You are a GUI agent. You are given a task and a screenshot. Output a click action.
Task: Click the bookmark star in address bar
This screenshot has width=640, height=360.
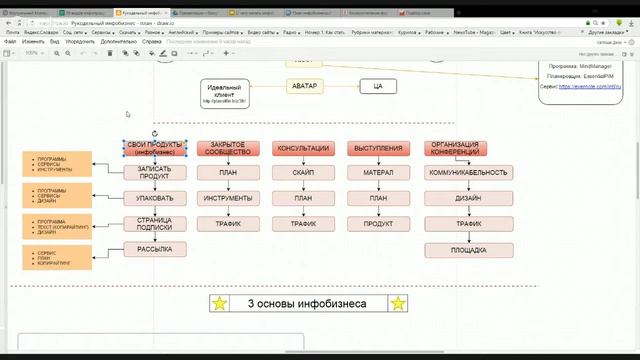(x=603, y=23)
